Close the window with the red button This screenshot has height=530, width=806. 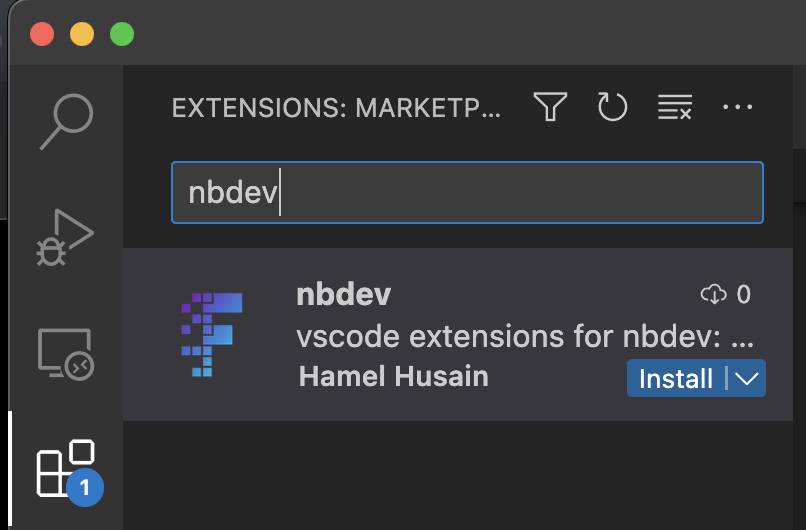point(42,34)
